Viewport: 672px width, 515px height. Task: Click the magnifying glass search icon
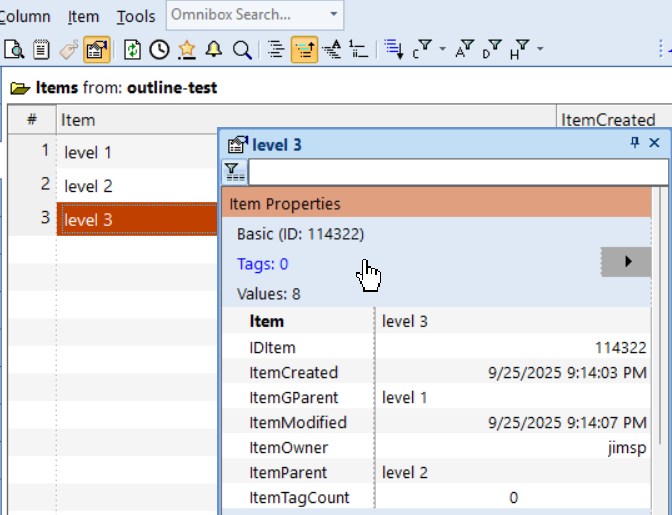pos(241,49)
